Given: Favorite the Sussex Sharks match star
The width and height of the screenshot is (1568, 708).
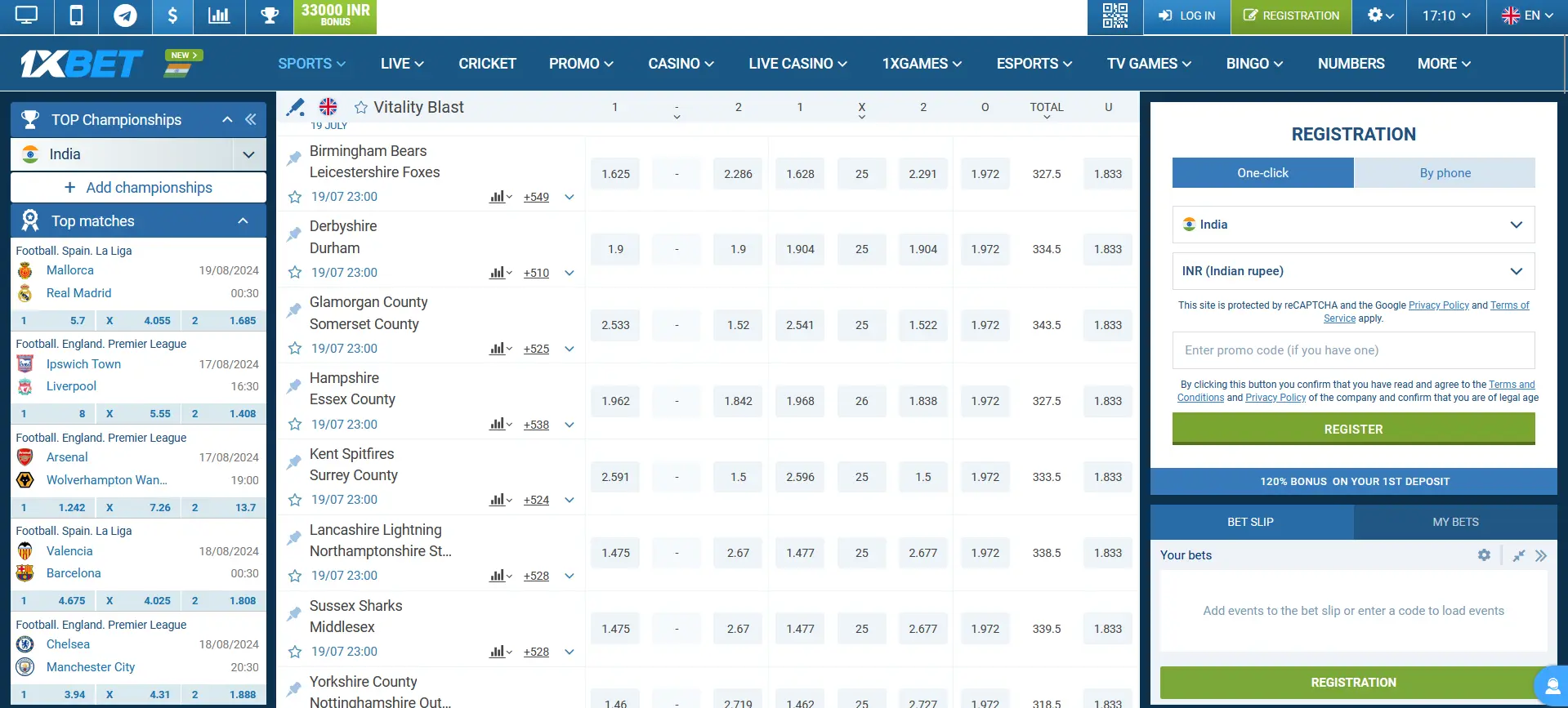Looking at the screenshot, I should click(x=295, y=652).
